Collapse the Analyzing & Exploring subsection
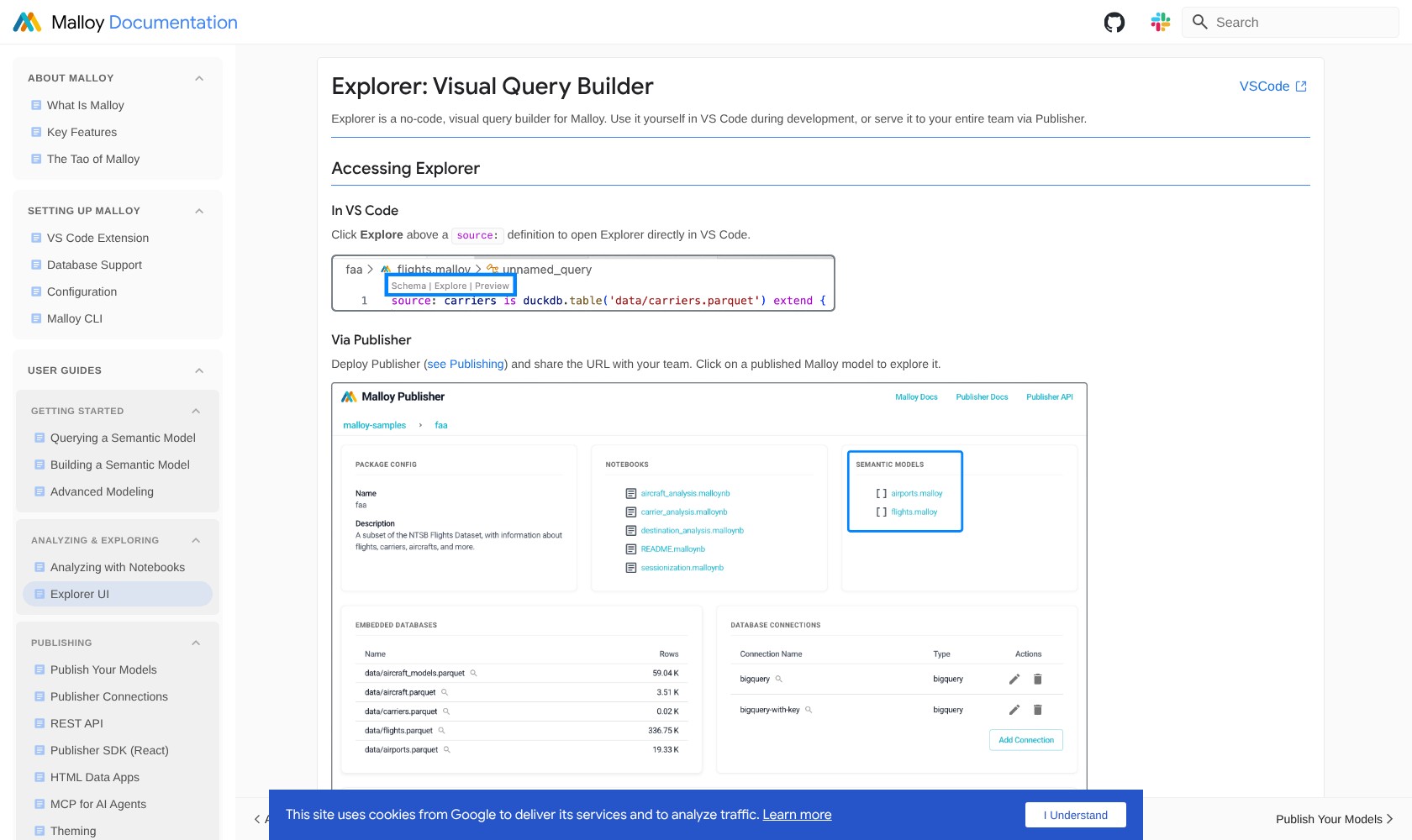1412x840 pixels. [196, 540]
